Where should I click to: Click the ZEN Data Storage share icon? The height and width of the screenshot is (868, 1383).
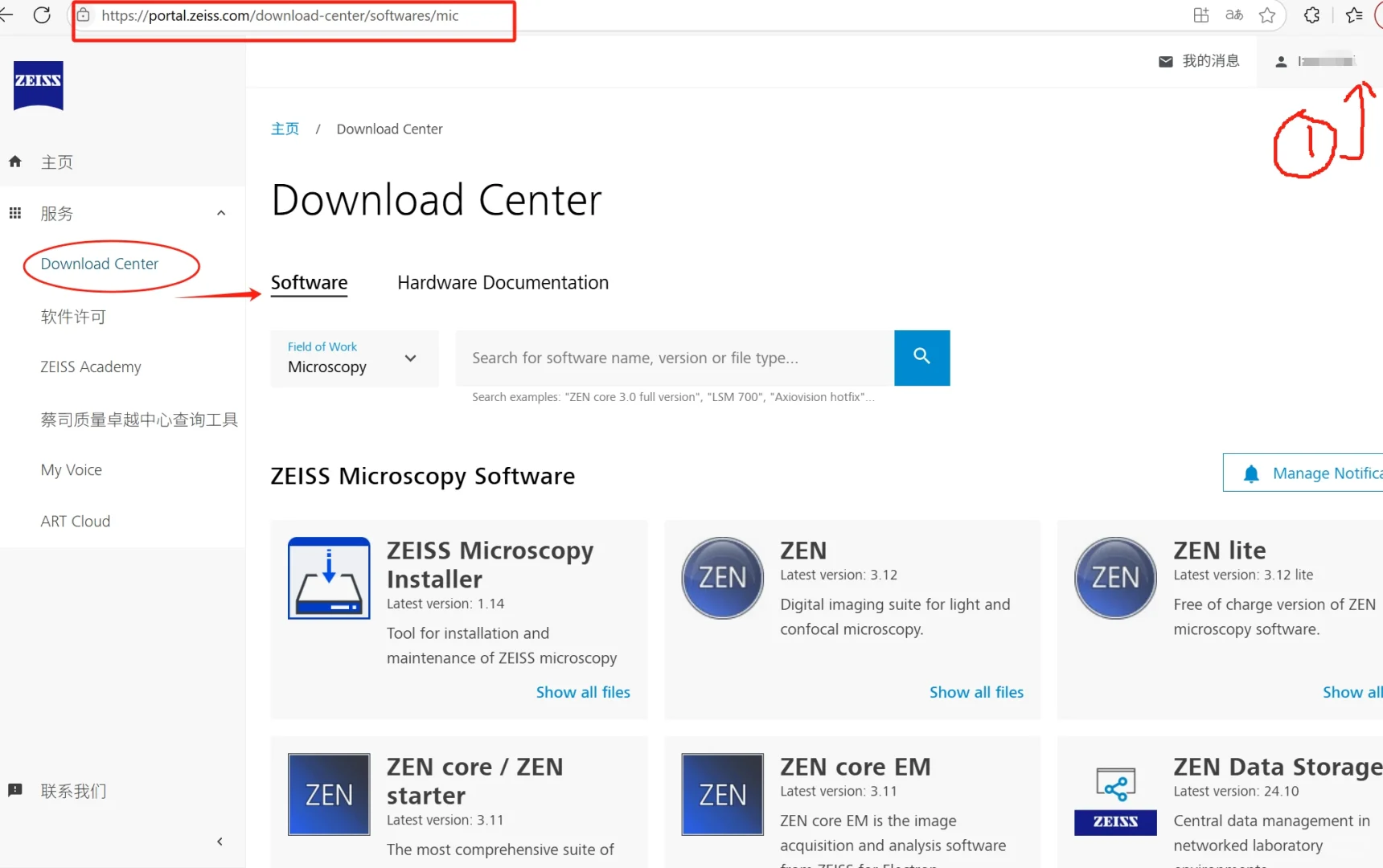[1115, 784]
